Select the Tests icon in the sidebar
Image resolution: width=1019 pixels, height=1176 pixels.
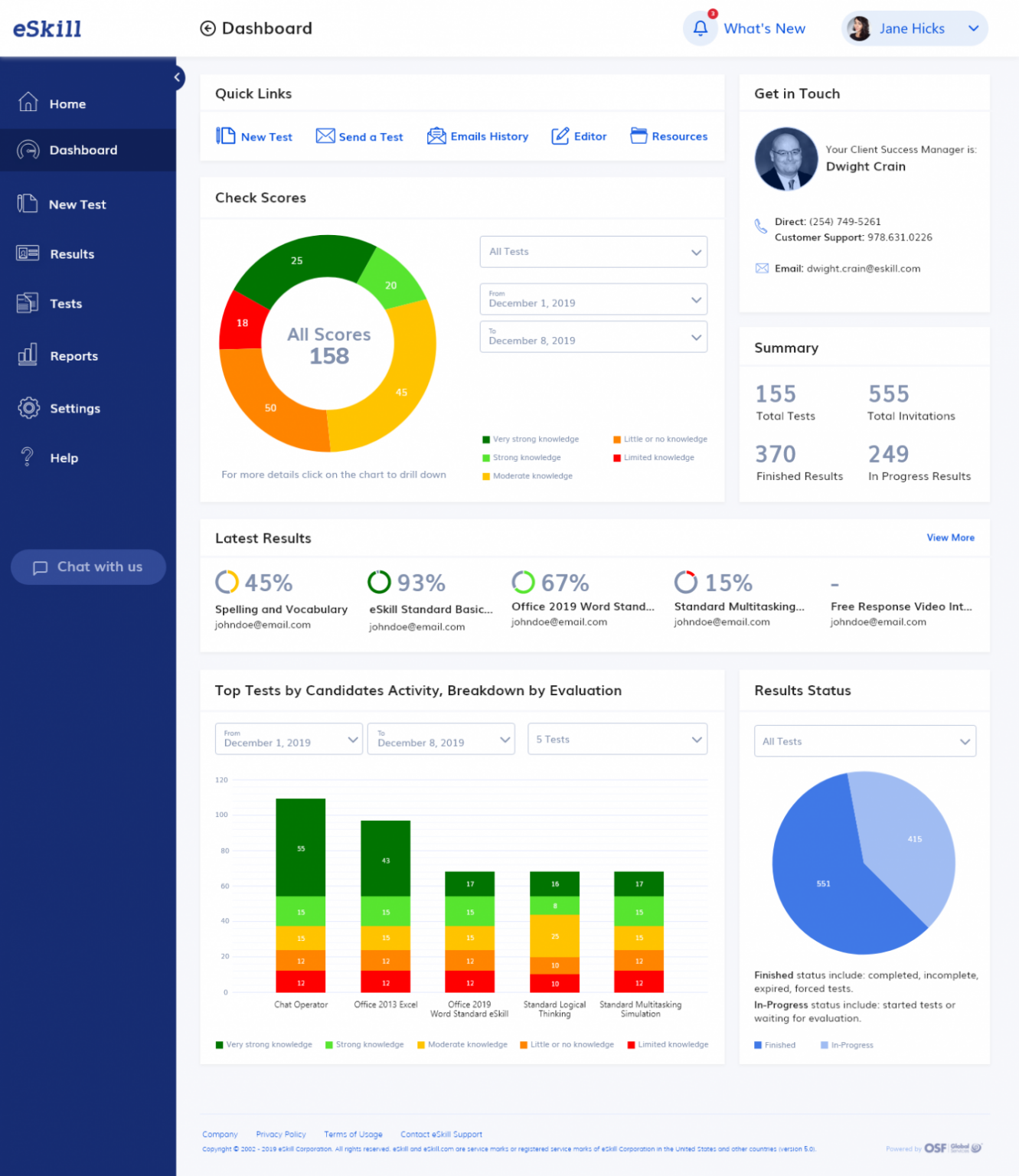27,303
